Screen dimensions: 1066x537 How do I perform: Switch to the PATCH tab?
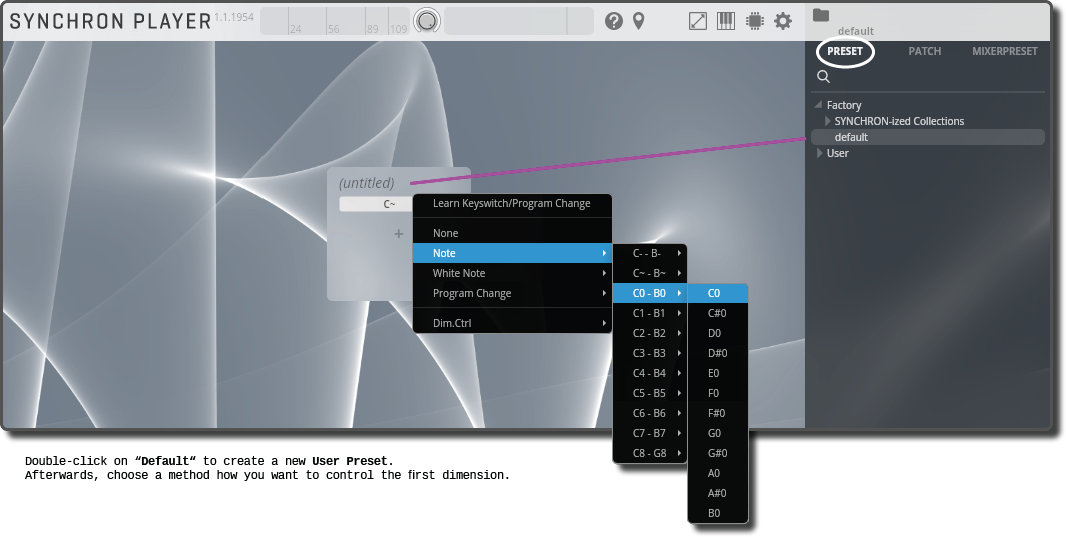click(x=925, y=51)
